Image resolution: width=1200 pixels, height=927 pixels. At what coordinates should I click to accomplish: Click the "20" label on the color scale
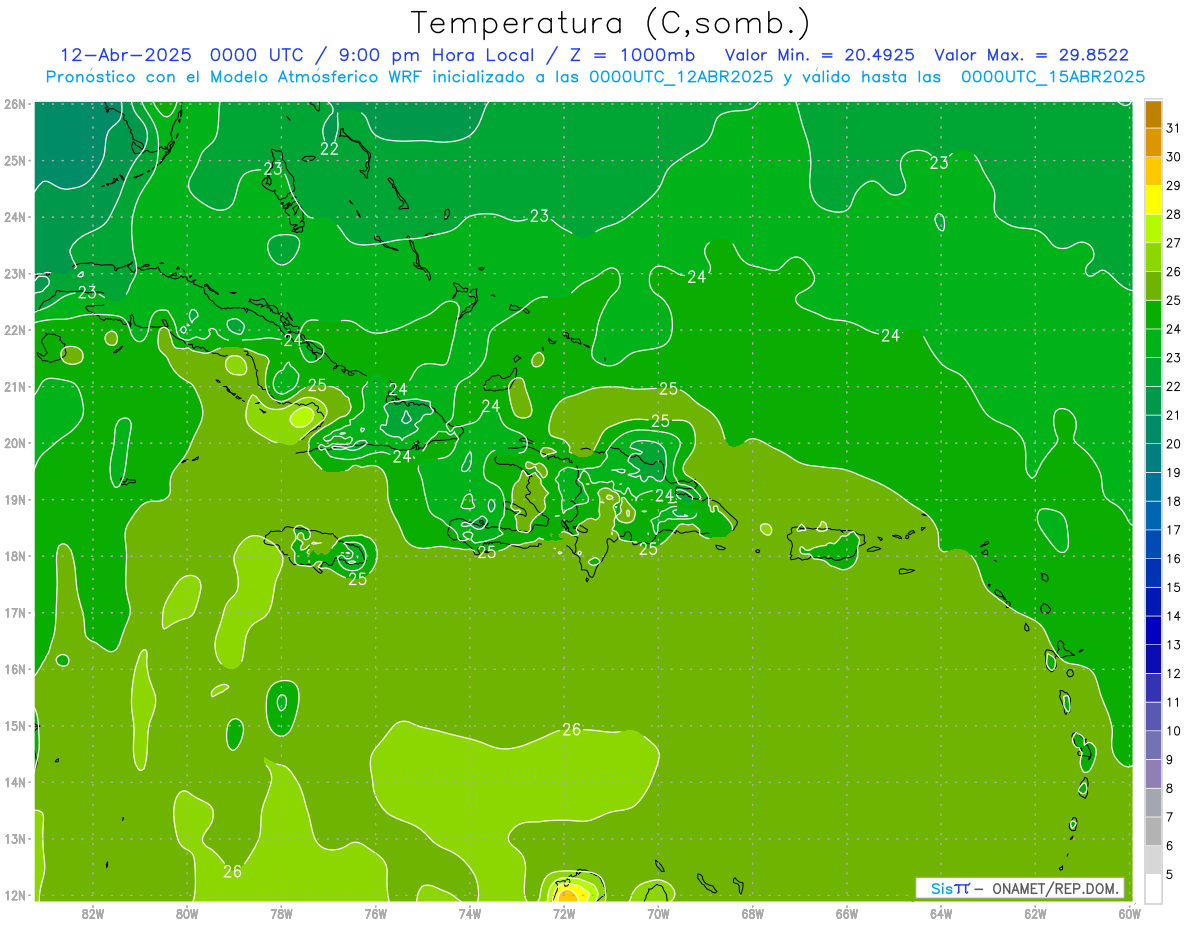(x=1173, y=444)
